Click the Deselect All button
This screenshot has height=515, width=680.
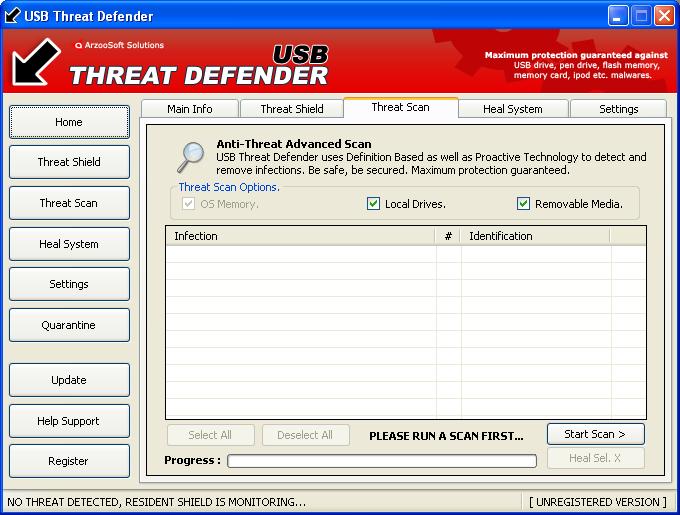[305, 435]
